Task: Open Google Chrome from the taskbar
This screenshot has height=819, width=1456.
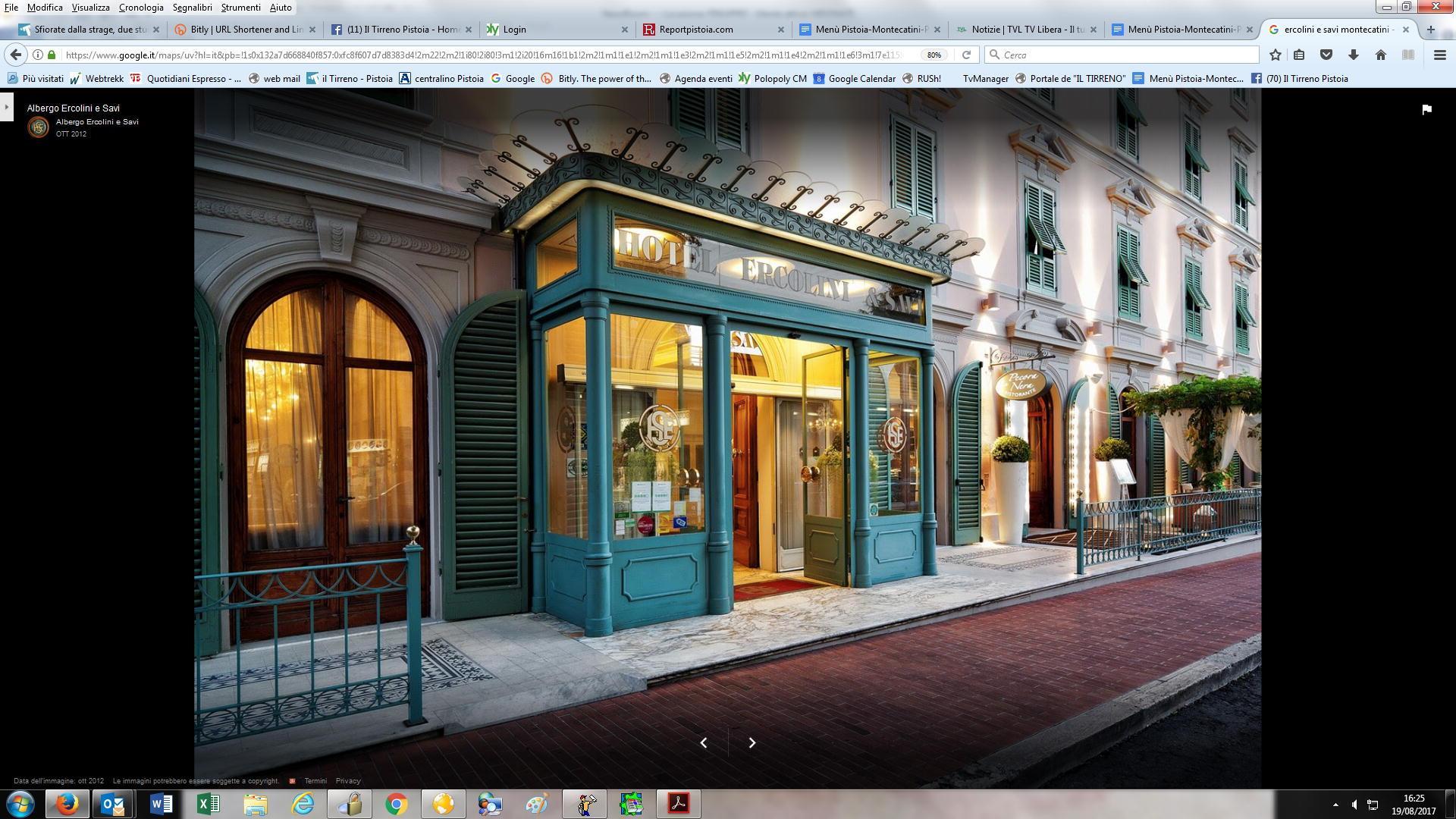Action: click(x=396, y=804)
